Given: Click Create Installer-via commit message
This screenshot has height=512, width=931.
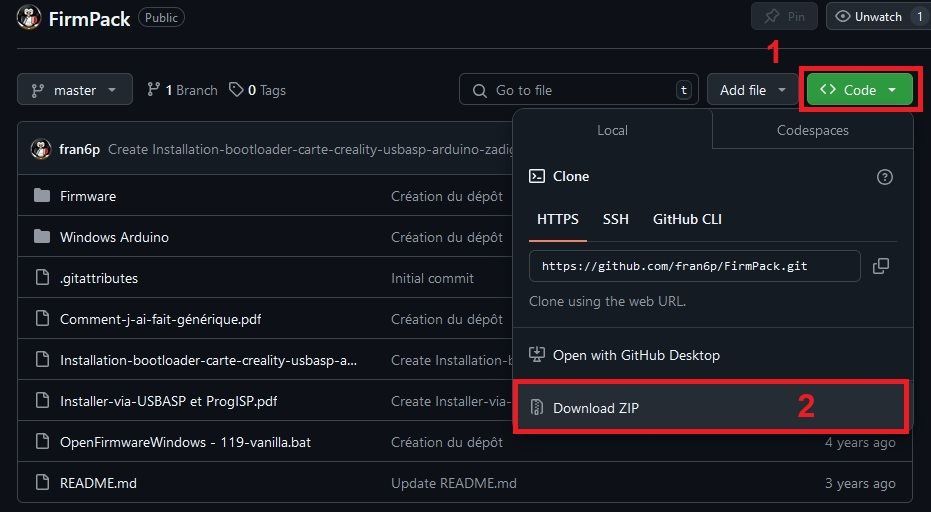Looking at the screenshot, I should pyautogui.click(x=452, y=401).
